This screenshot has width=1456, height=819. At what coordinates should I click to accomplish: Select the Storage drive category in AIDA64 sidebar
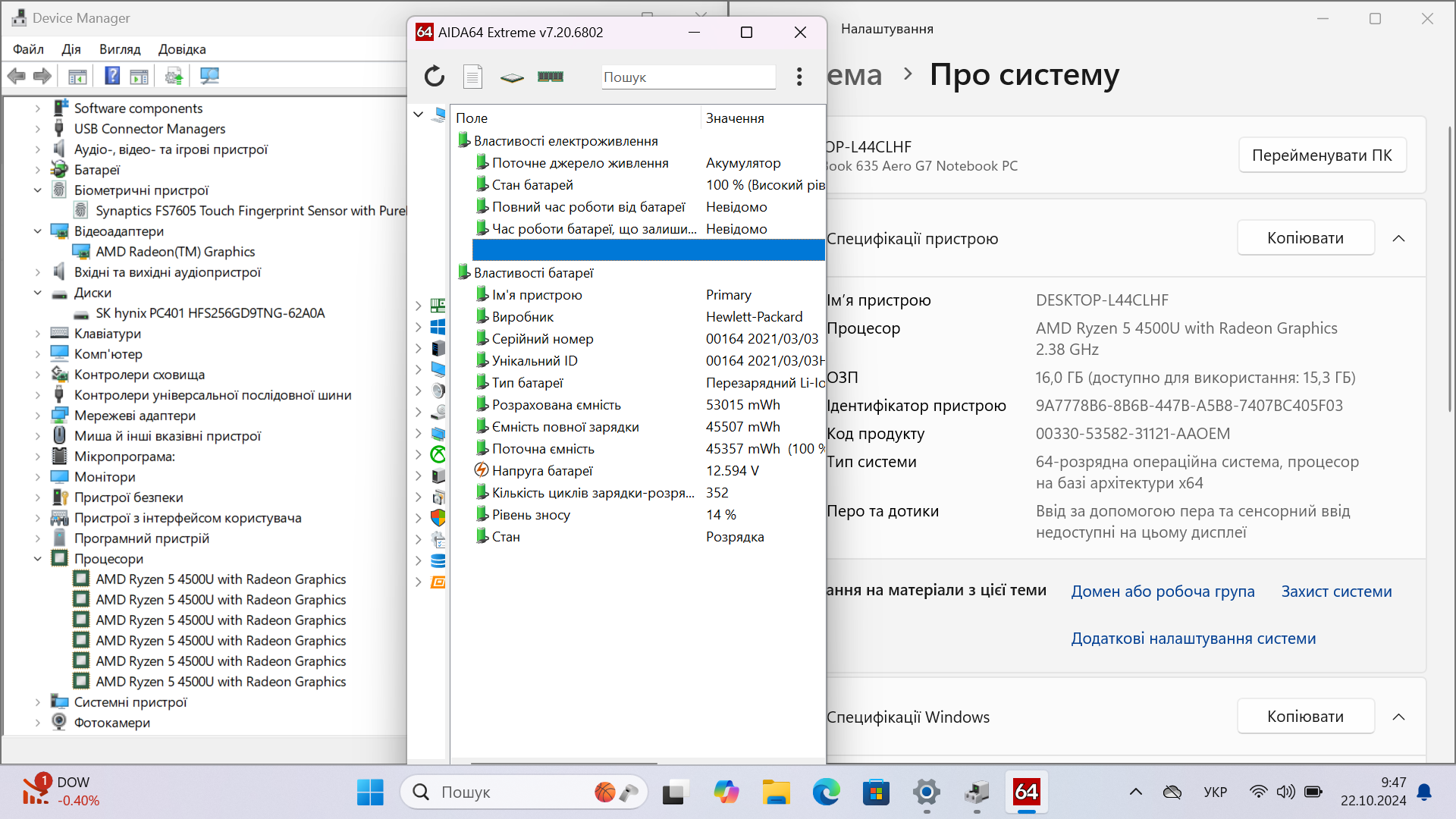[438, 412]
